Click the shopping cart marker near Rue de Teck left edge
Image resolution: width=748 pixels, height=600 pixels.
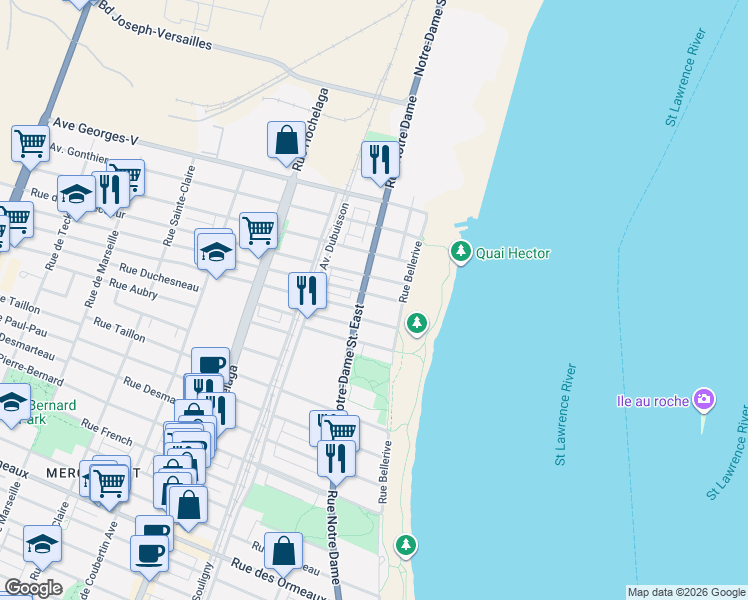click(x=17, y=219)
